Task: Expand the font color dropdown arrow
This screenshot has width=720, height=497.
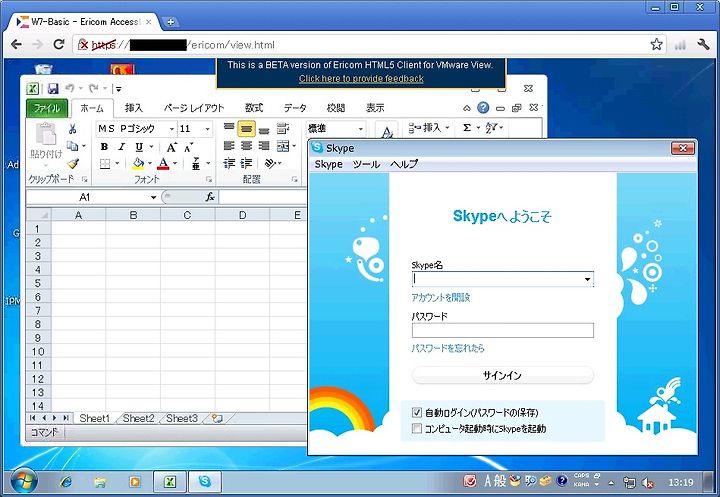Action: (x=175, y=164)
